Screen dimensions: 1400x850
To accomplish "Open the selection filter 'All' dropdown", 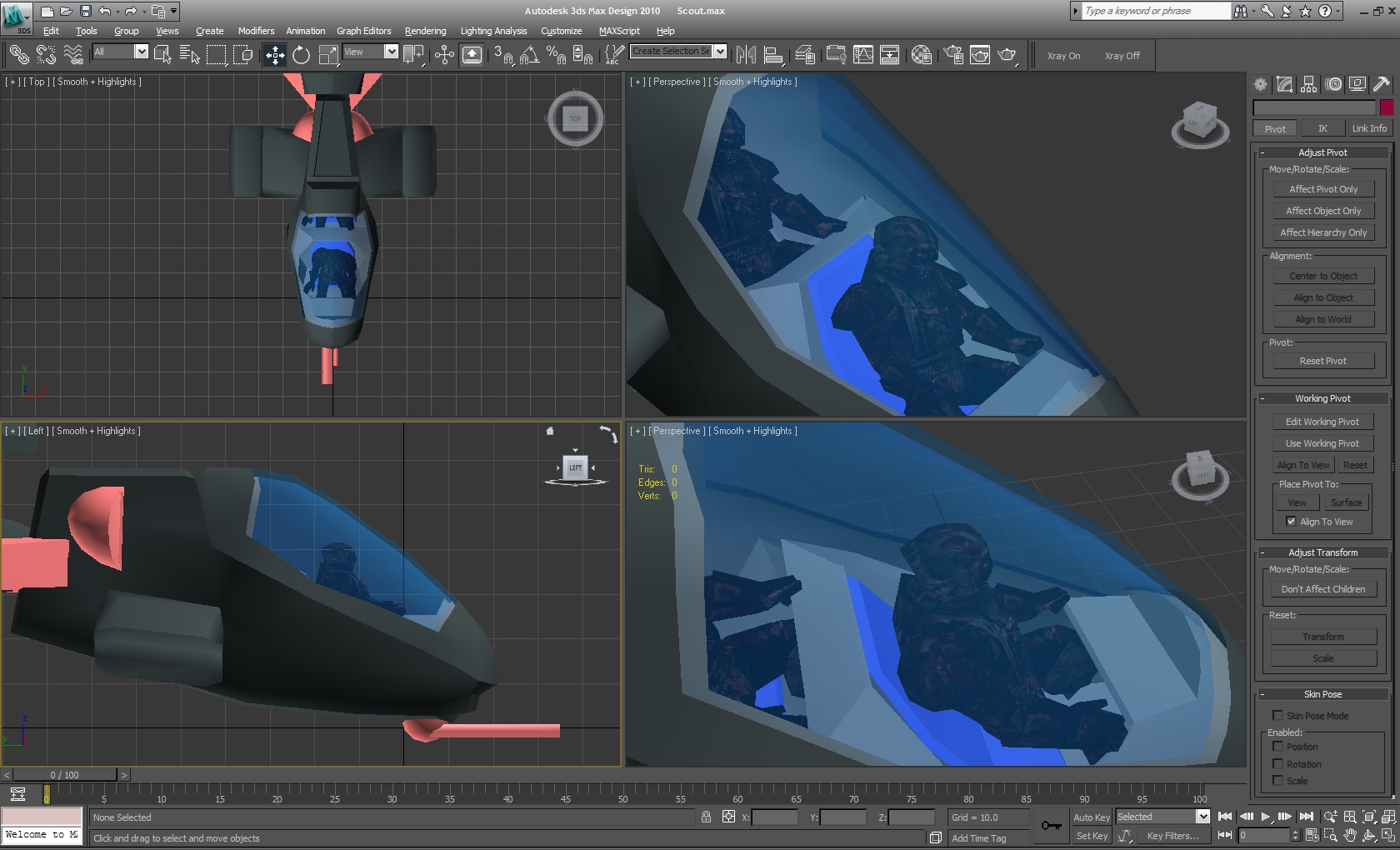I will (141, 52).
